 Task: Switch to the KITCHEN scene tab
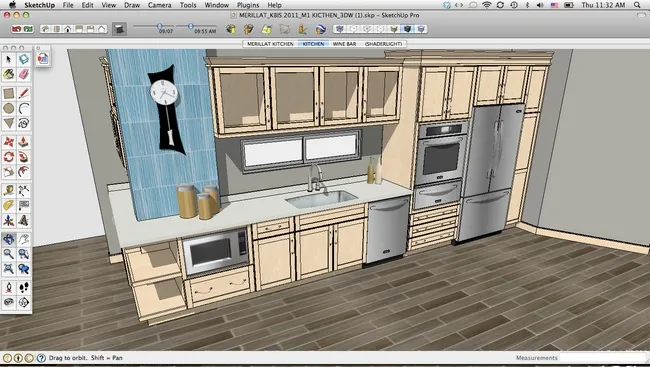(x=313, y=44)
